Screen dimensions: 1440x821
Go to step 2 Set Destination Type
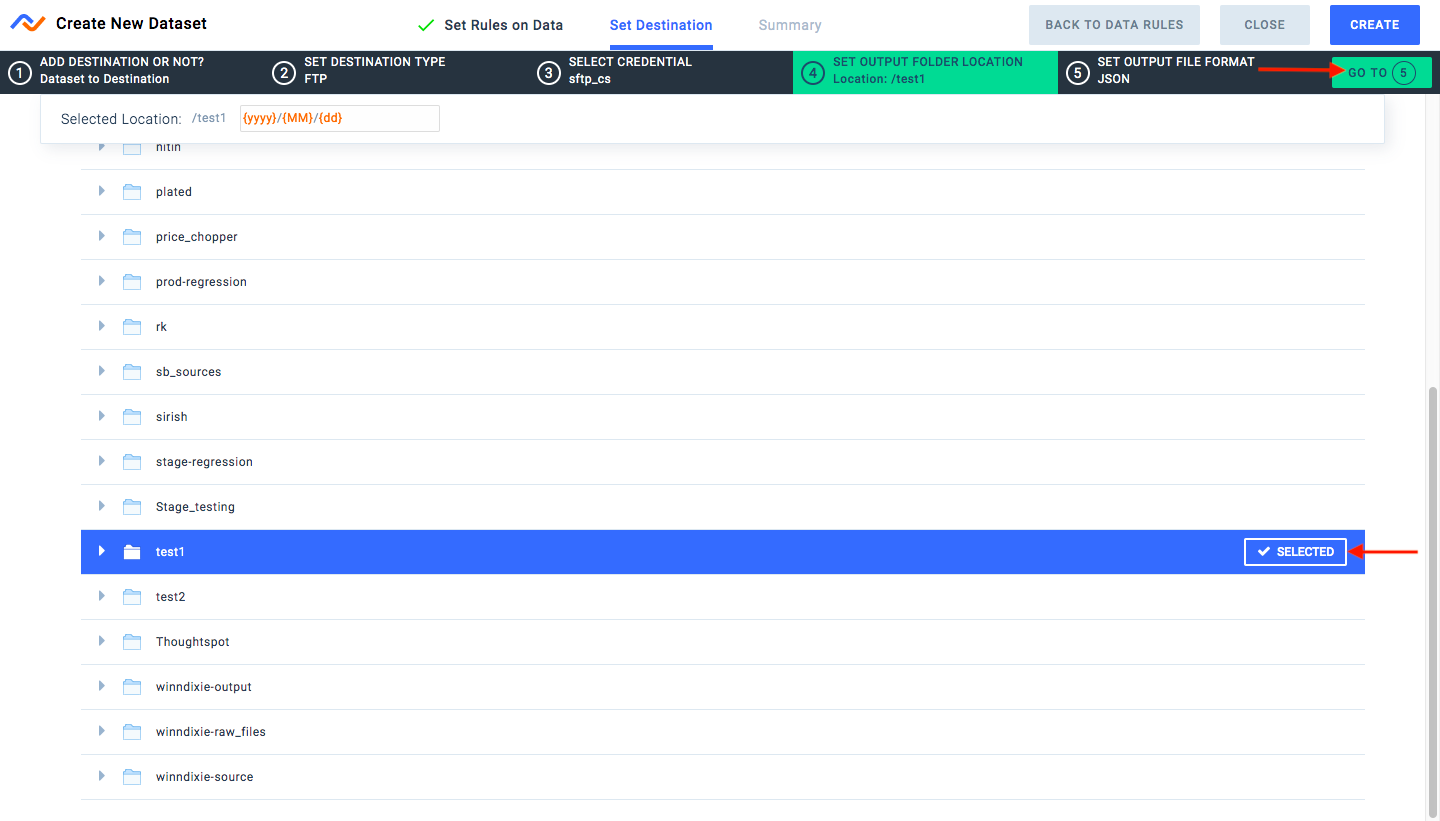click(396, 72)
